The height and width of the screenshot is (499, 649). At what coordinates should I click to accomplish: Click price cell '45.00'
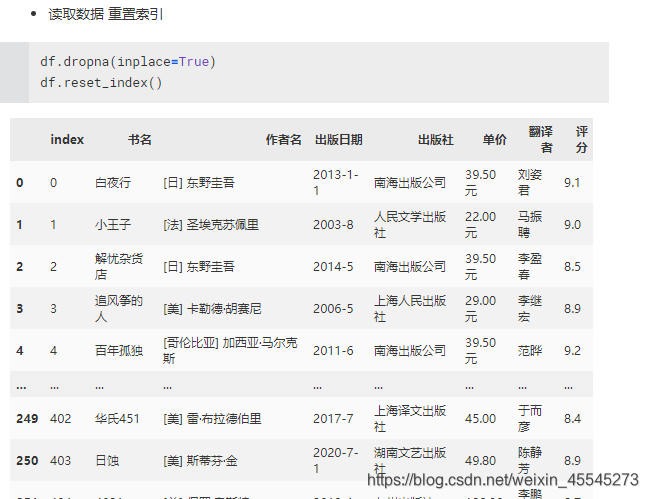pyautogui.click(x=481, y=418)
